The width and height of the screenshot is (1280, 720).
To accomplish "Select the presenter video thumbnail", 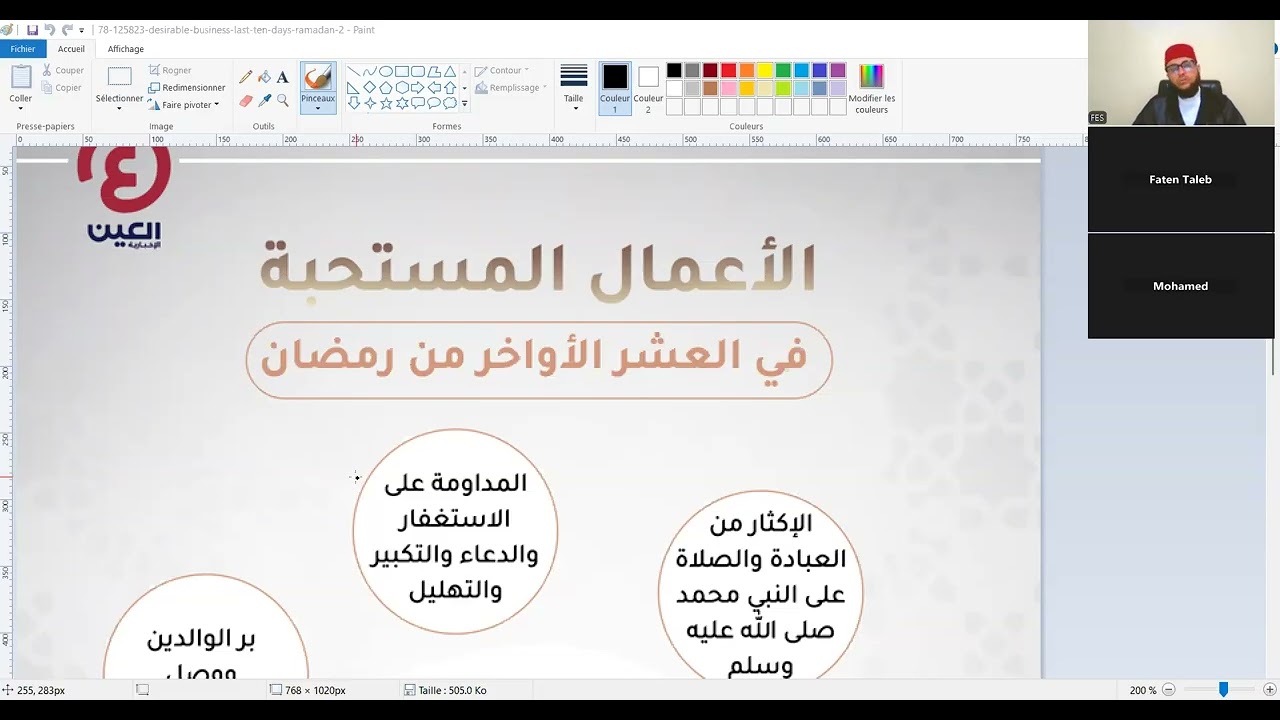I will (x=1181, y=73).
